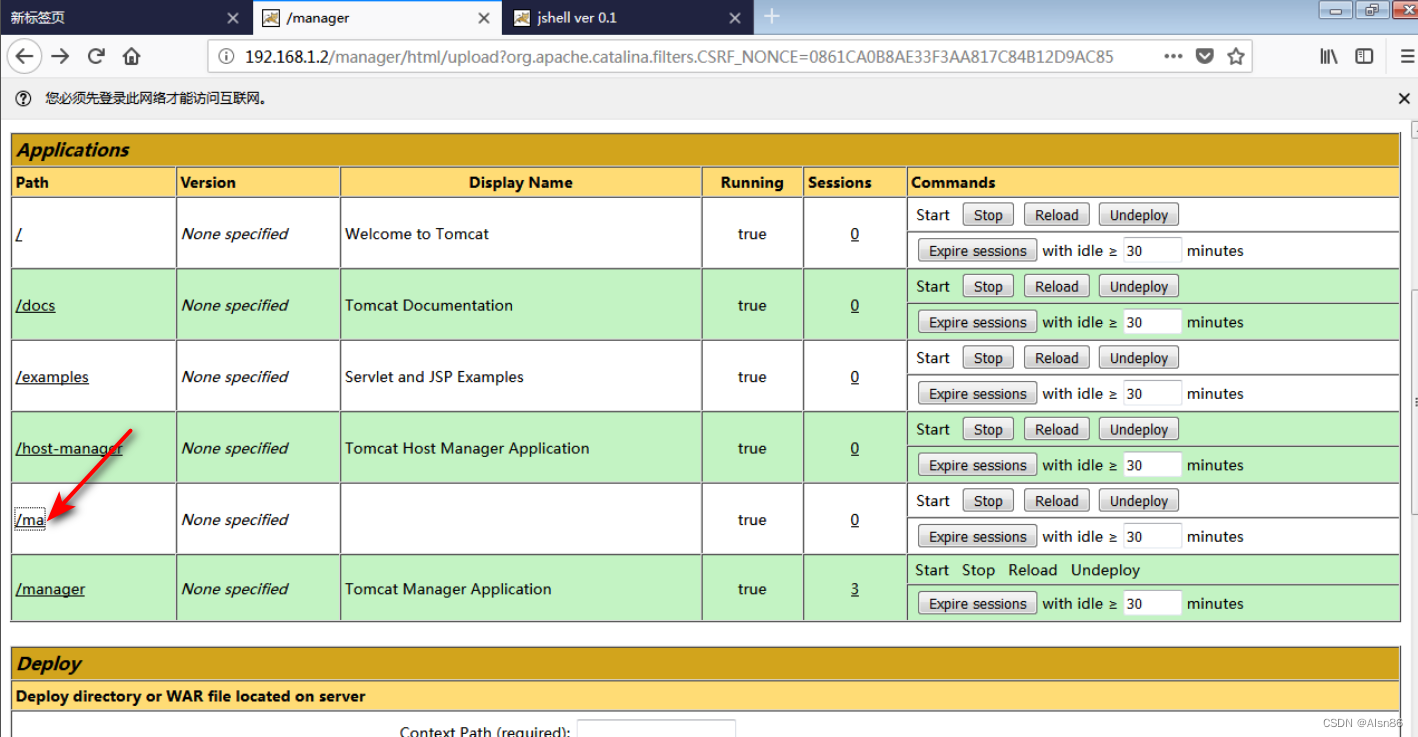Click the address bar URL
This screenshot has width=1418, height=737.
(x=679, y=56)
